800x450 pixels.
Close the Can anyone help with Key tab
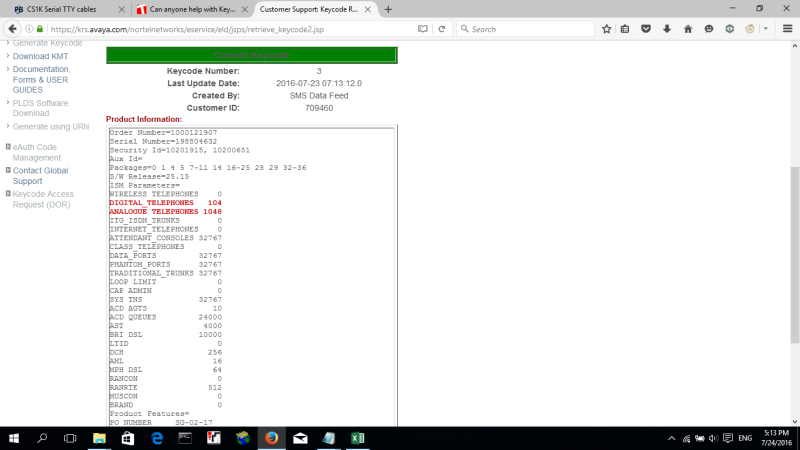(x=245, y=9)
